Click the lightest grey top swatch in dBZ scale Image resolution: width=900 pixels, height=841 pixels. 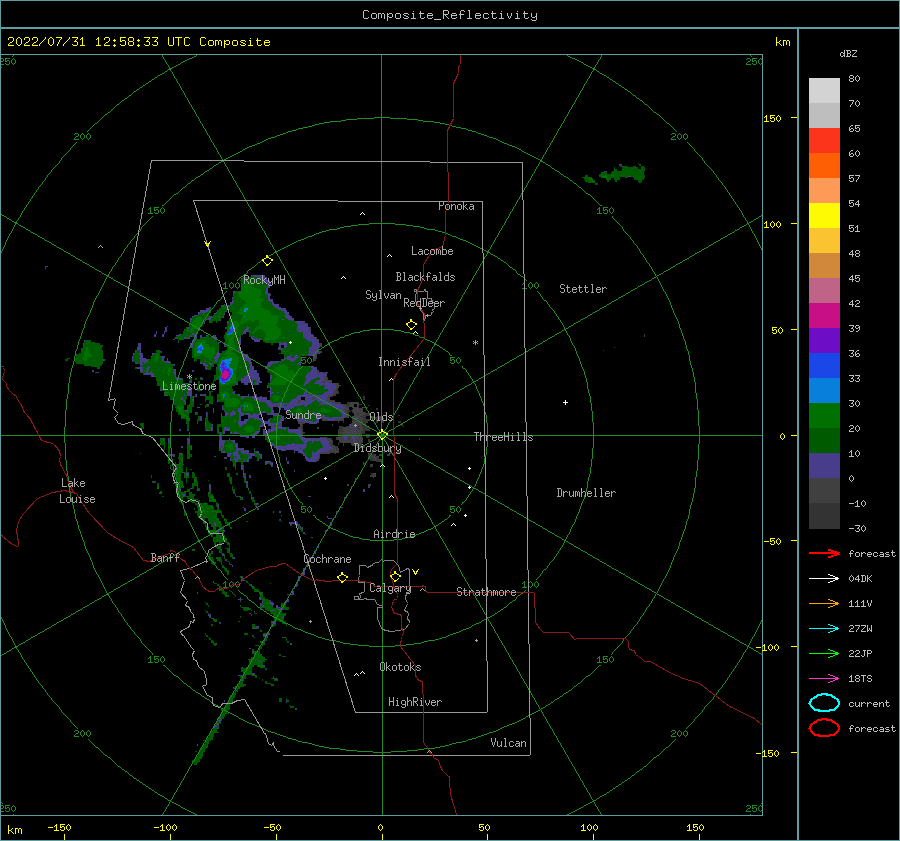(x=824, y=91)
